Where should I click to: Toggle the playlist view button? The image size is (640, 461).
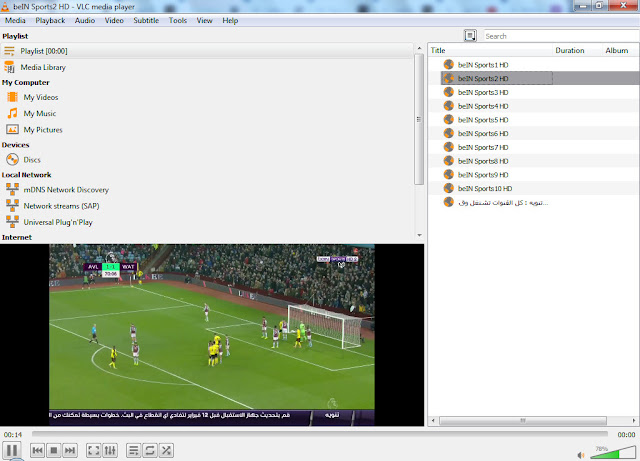pyautogui.click(x=133, y=450)
